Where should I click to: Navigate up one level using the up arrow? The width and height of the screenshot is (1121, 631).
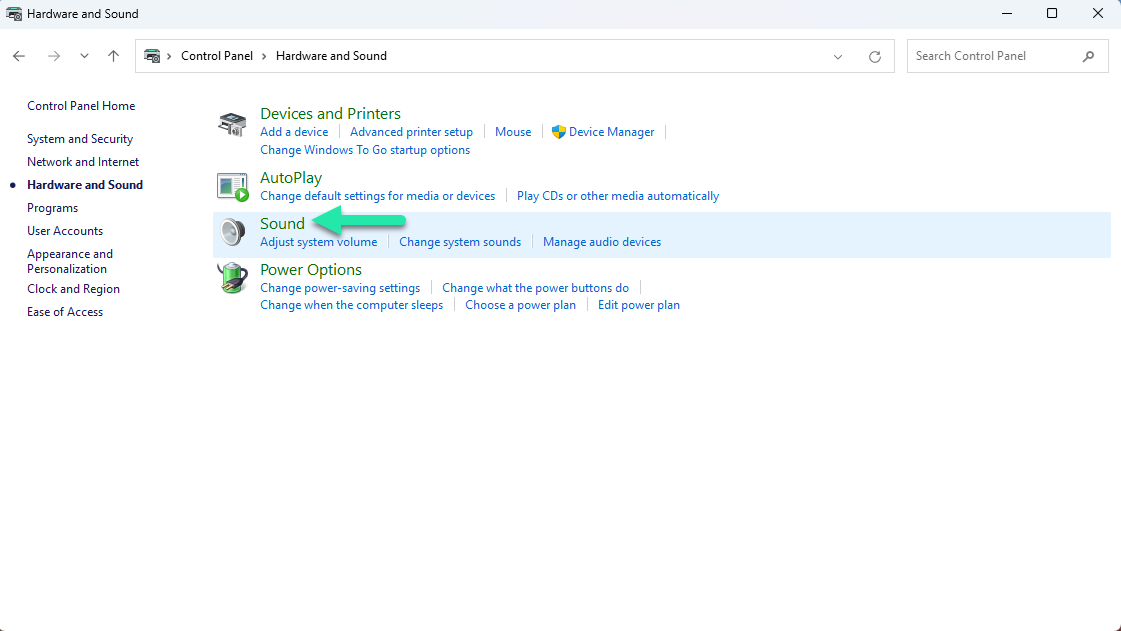pyautogui.click(x=111, y=56)
